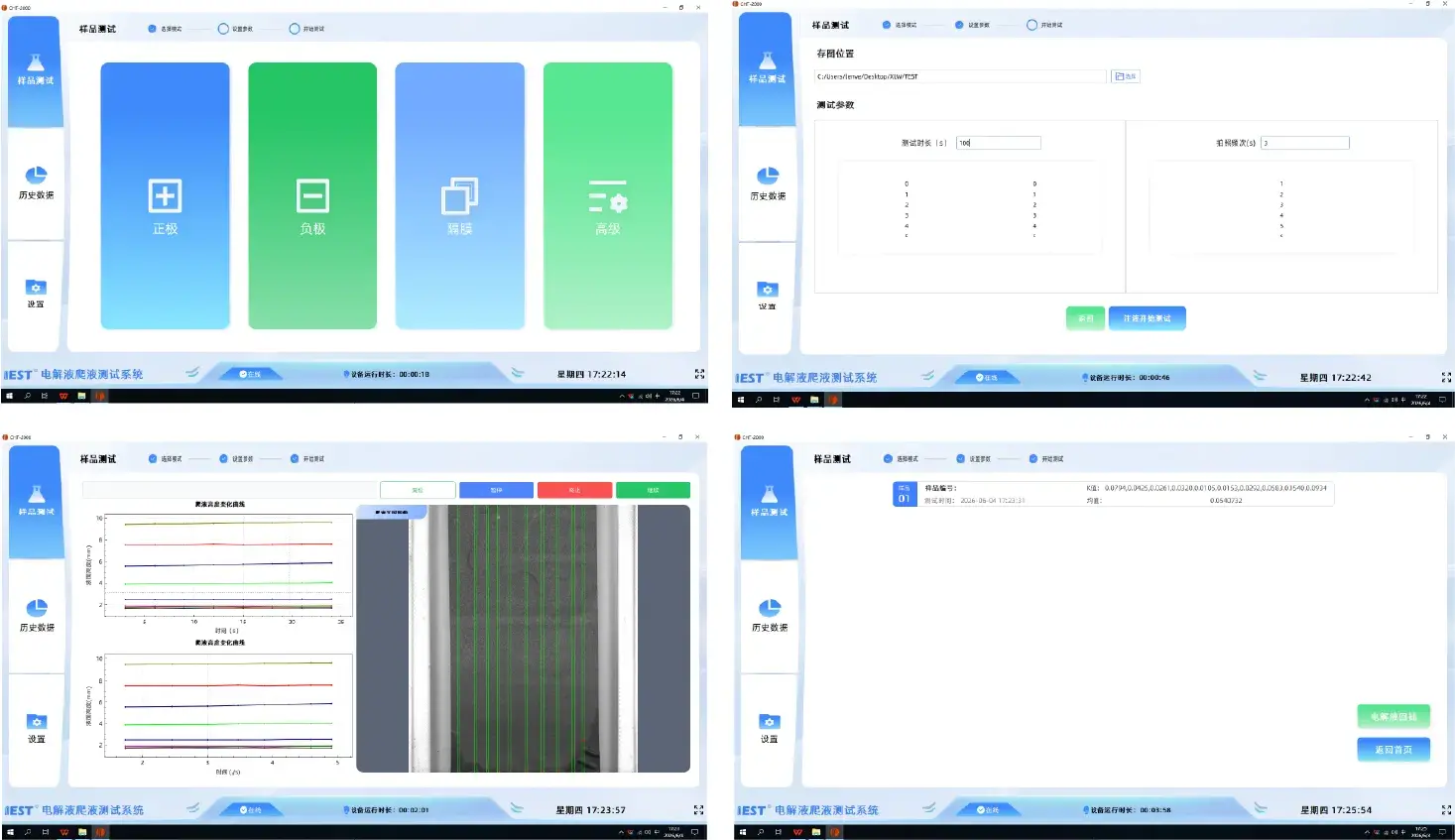Select first step radio in mode-selection window
Screen dimensions: 1455x840
[152, 29]
